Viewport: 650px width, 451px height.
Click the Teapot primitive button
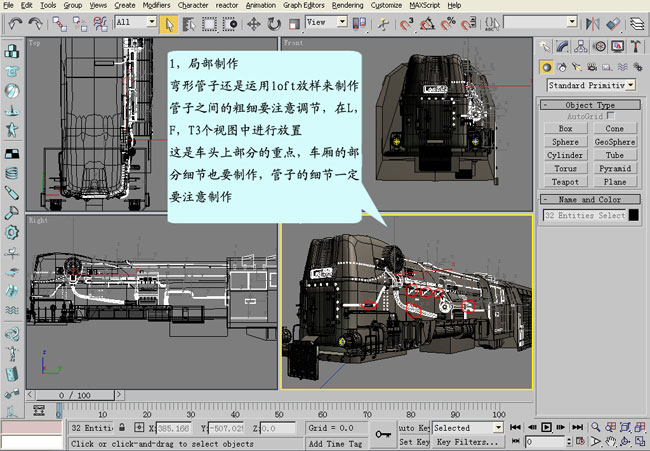tap(565, 182)
